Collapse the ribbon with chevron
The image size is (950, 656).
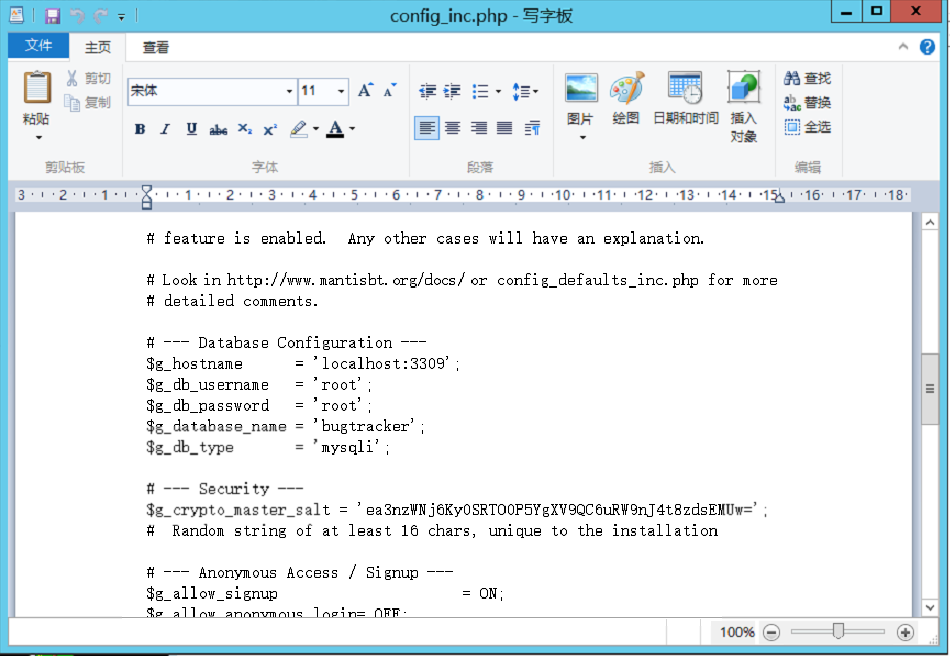[x=903, y=46]
